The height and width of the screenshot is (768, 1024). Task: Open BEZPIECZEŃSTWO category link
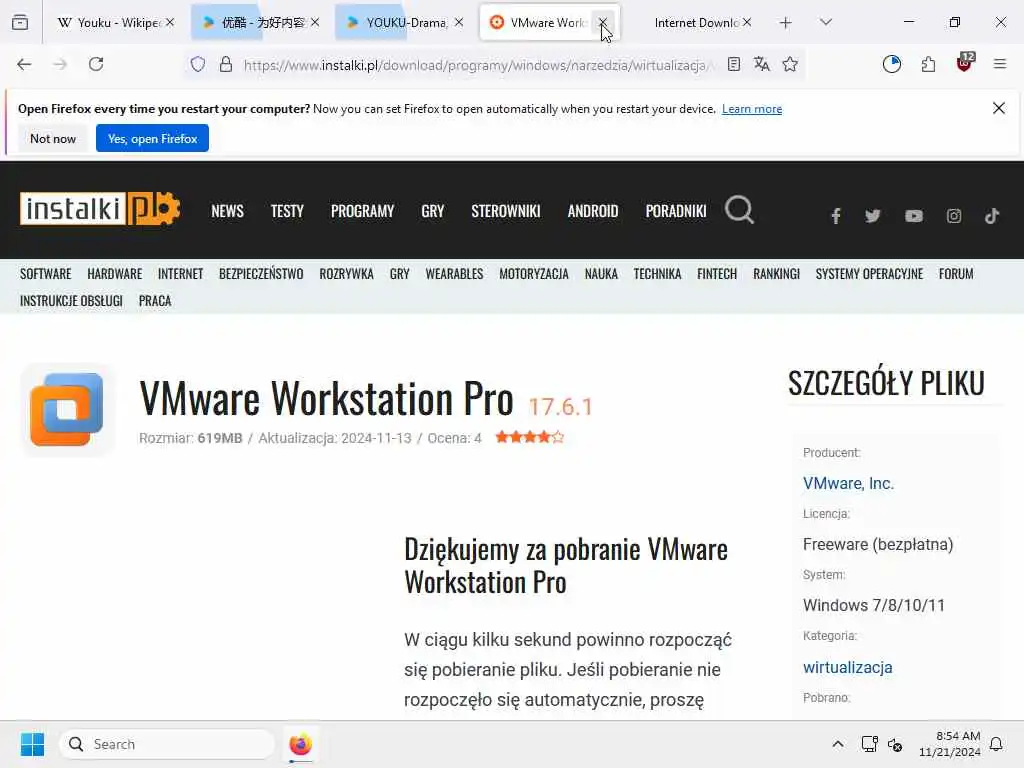[x=261, y=274]
